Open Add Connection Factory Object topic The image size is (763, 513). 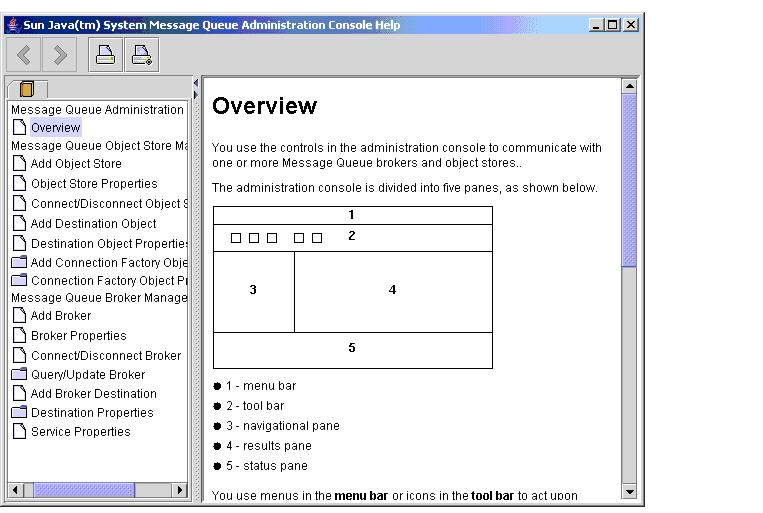tap(109, 262)
